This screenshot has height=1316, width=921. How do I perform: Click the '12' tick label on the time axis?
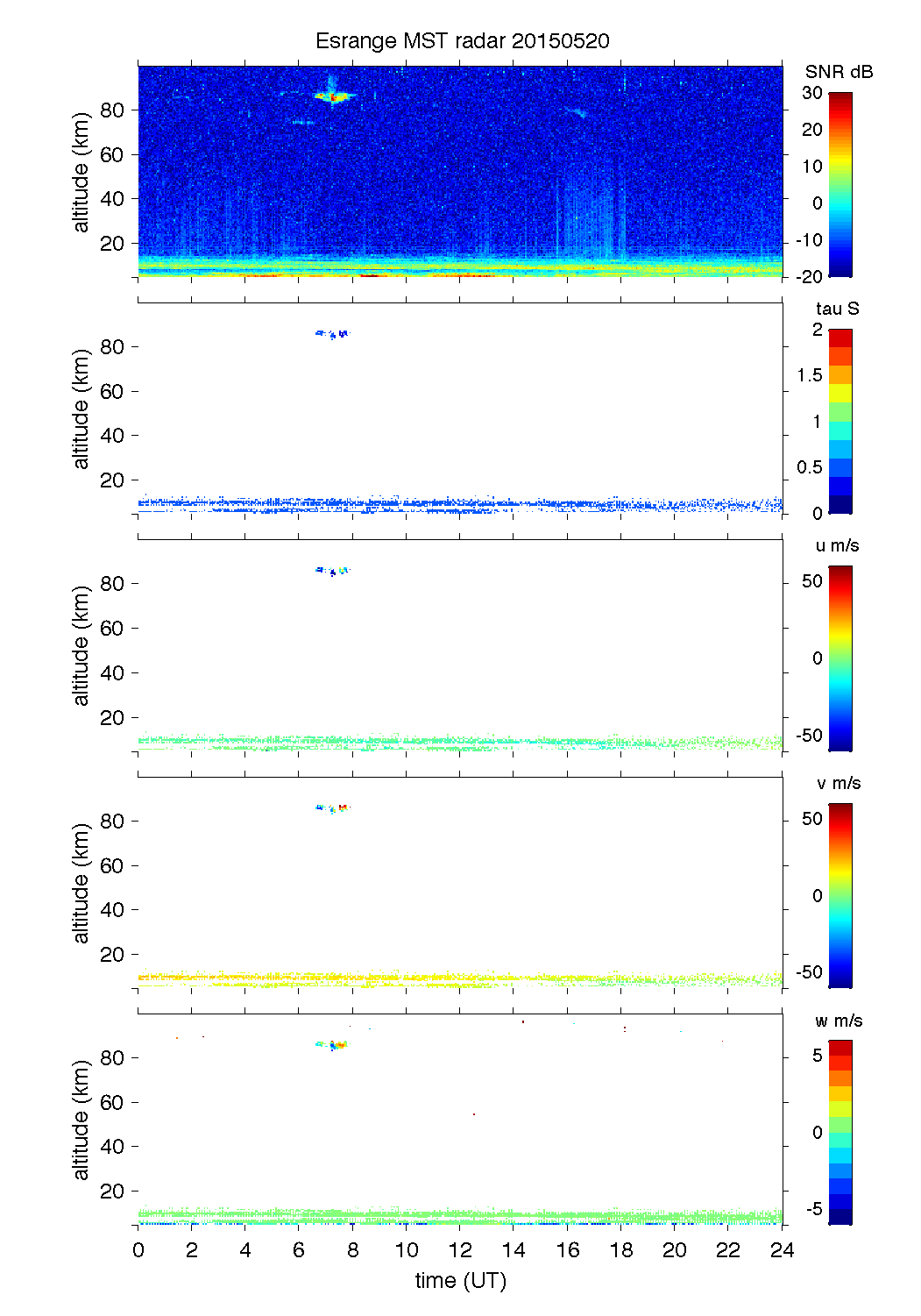(x=460, y=1250)
